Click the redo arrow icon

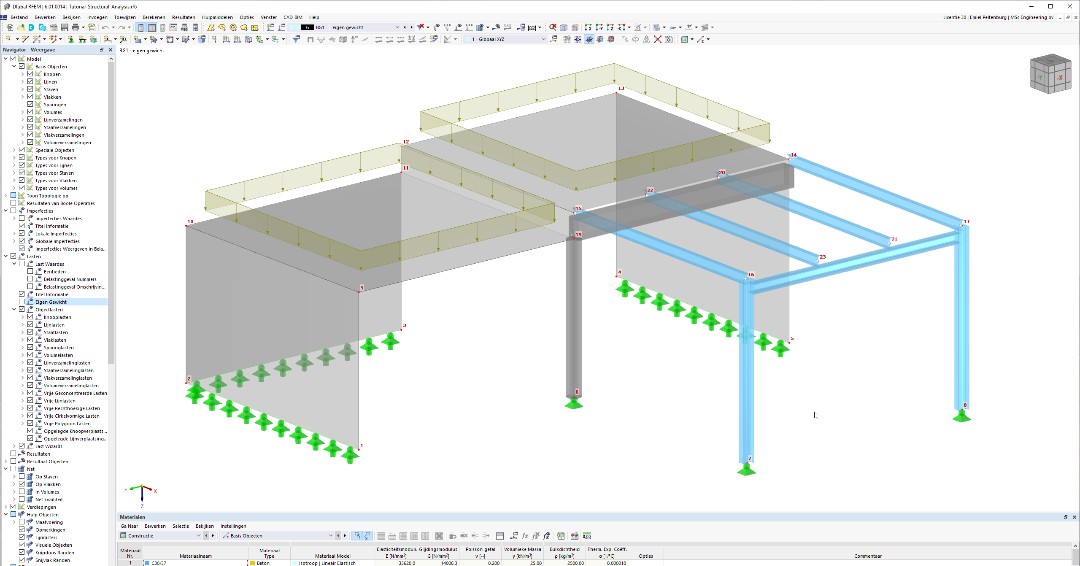pyautogui.click(x=121, y=28)
